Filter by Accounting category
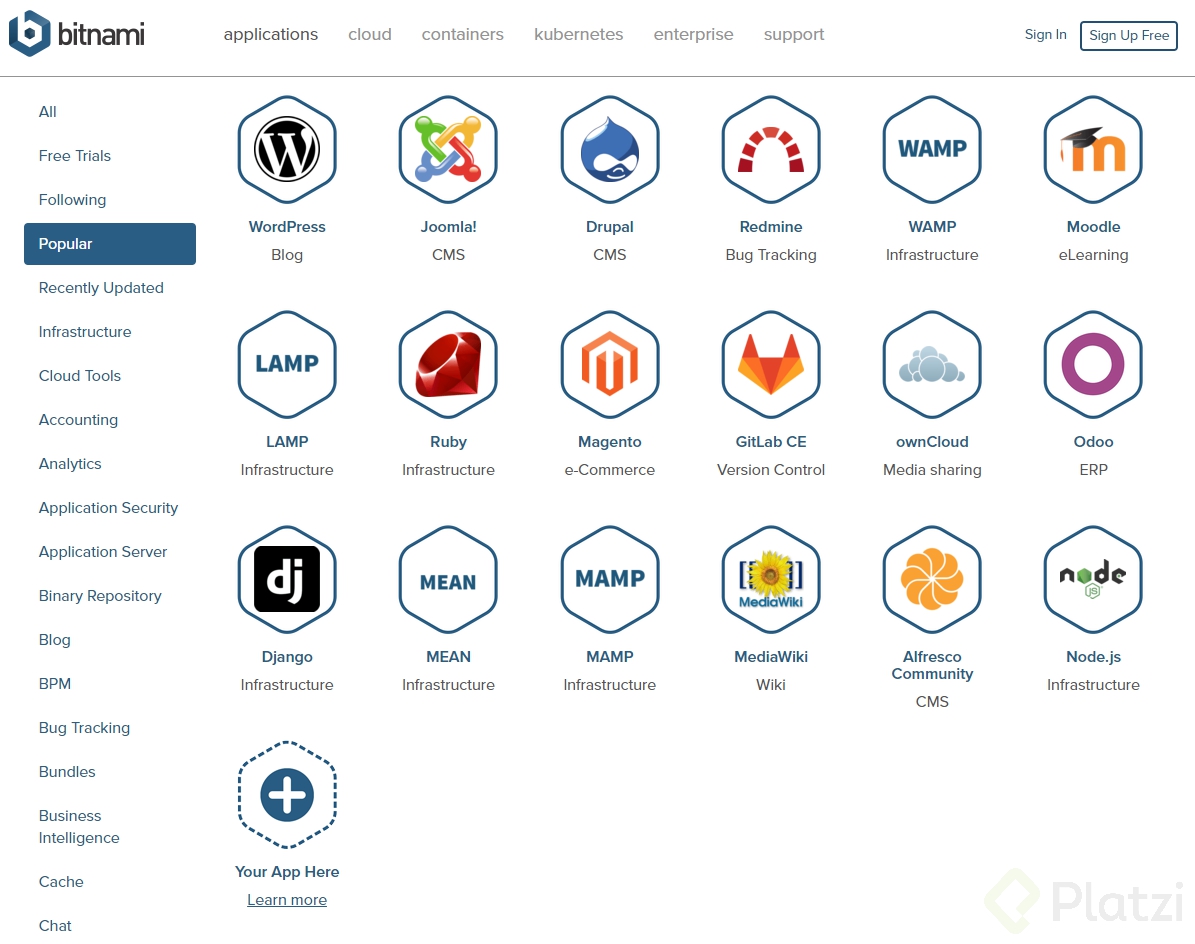1195x944 pixels. click(78, 420)
